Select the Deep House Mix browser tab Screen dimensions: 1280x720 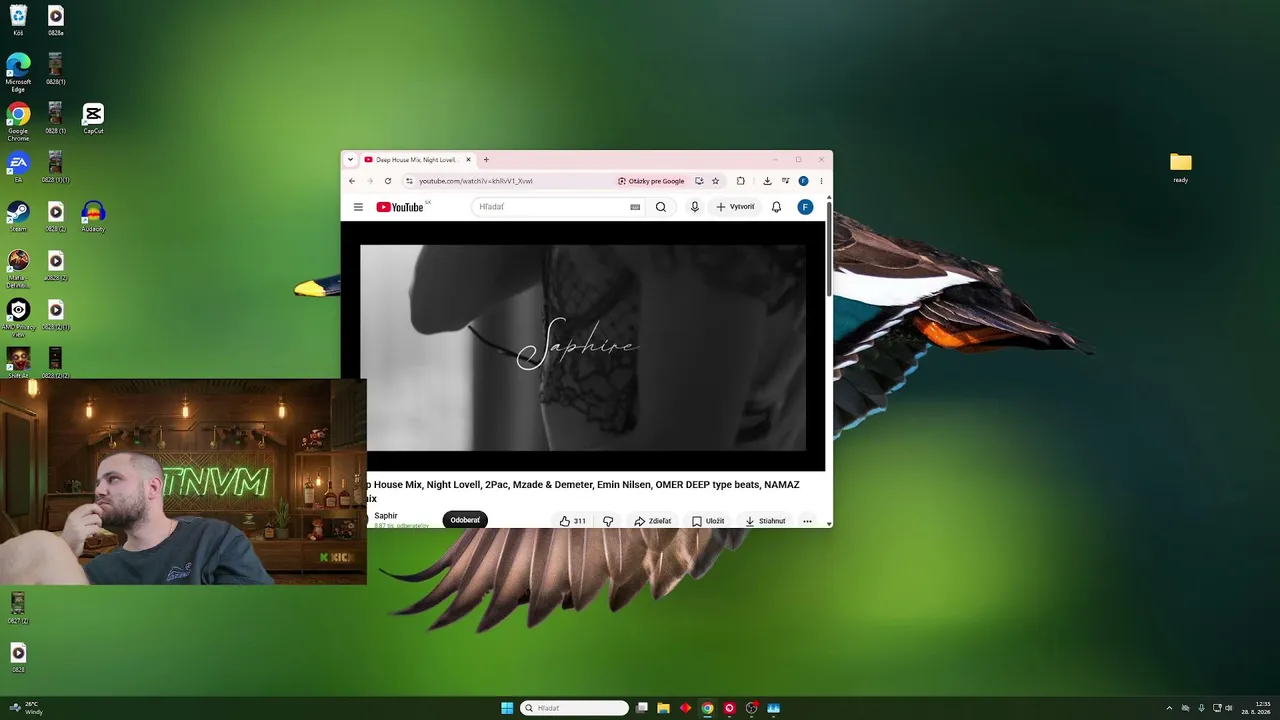(417, 159)
